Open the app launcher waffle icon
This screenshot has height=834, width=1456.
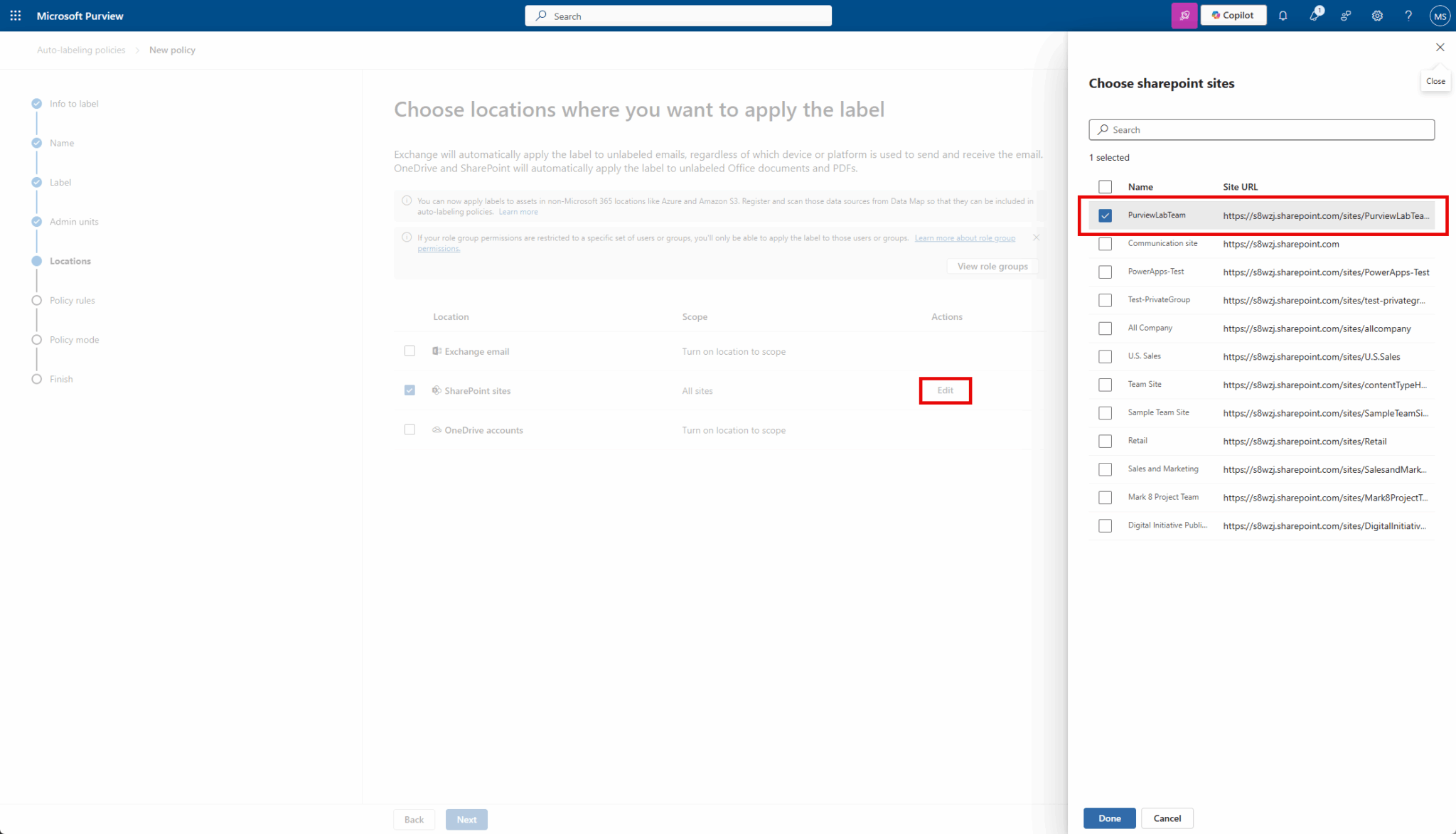15,15
